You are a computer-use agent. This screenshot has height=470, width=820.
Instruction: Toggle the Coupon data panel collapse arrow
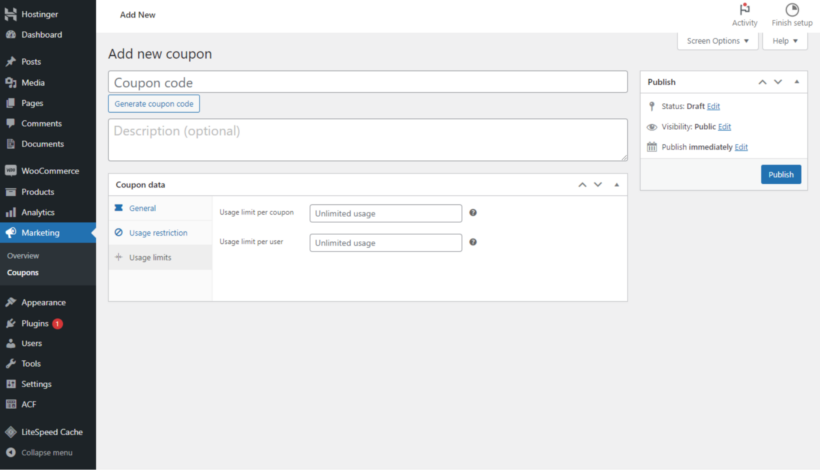coord(617,185)
